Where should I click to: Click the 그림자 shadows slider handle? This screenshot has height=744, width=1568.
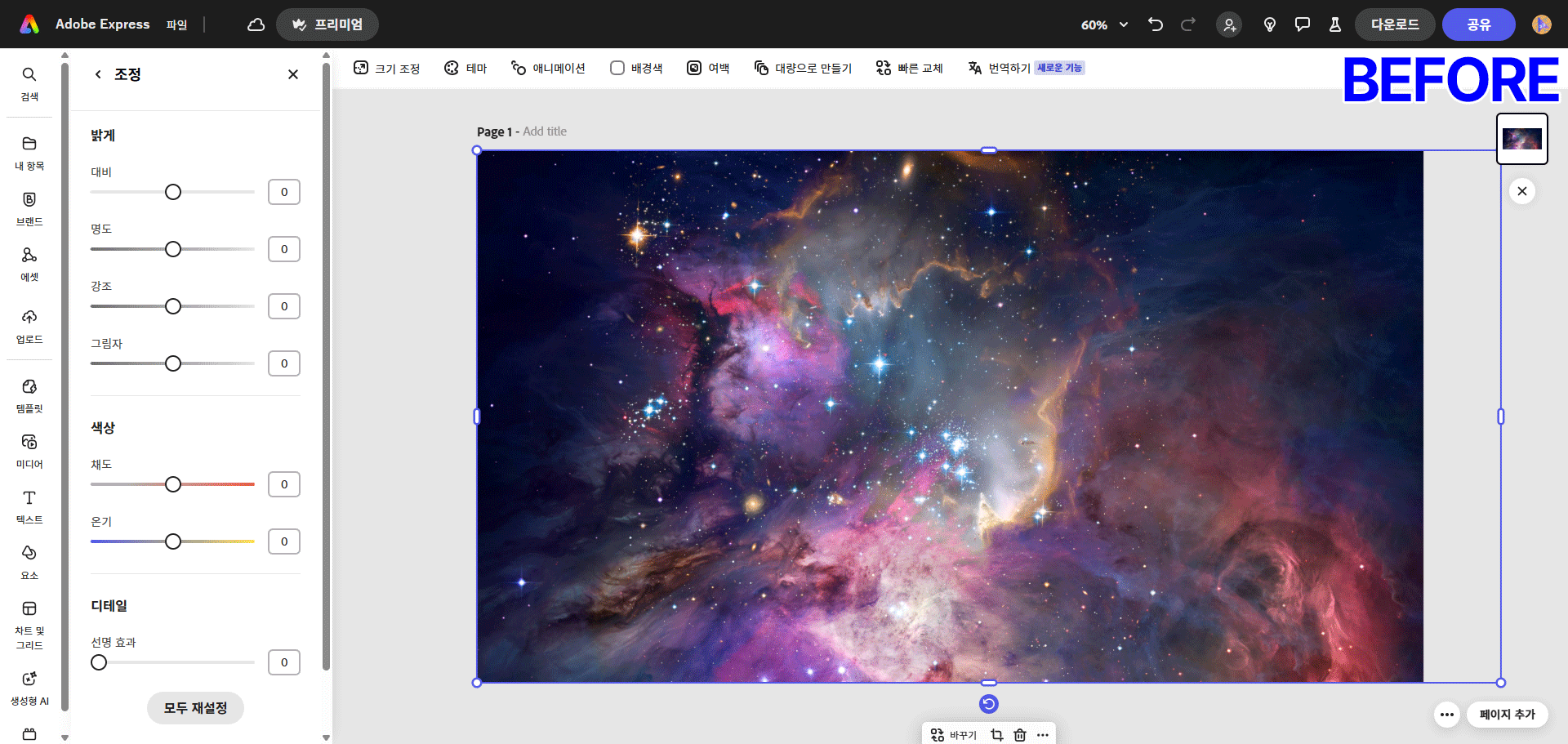(x=173, y=363)
